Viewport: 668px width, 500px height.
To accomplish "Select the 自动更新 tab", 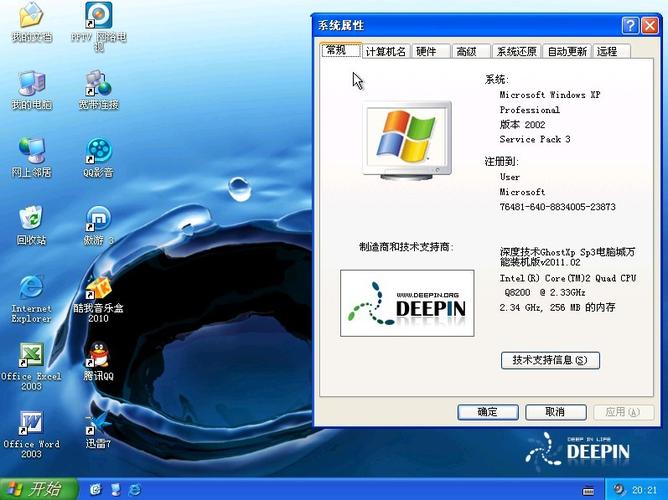I will tap(567, 52).
